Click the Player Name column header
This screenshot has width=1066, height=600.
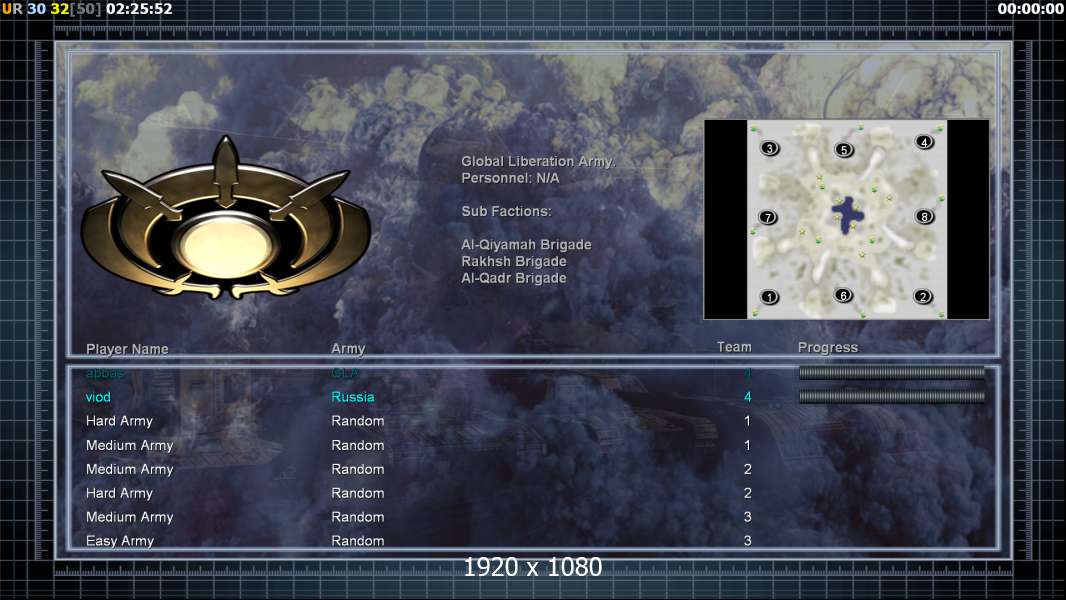[127, 349]
